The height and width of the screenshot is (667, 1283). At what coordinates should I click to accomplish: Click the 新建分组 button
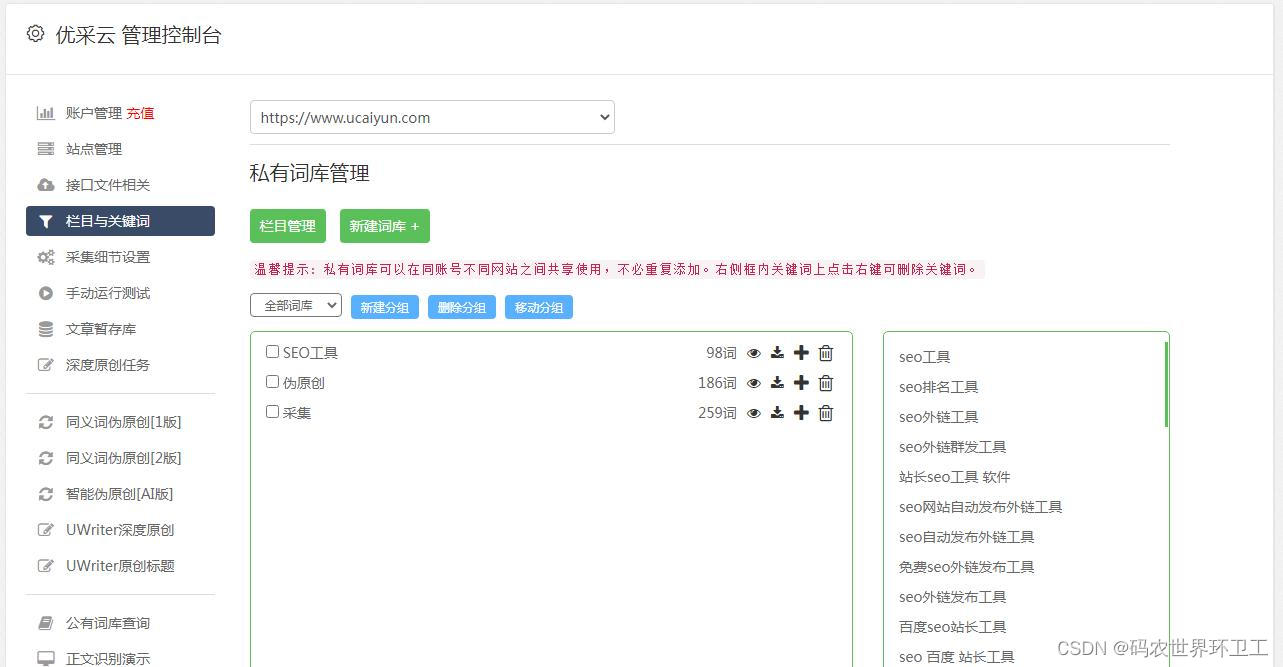point(385,307)
